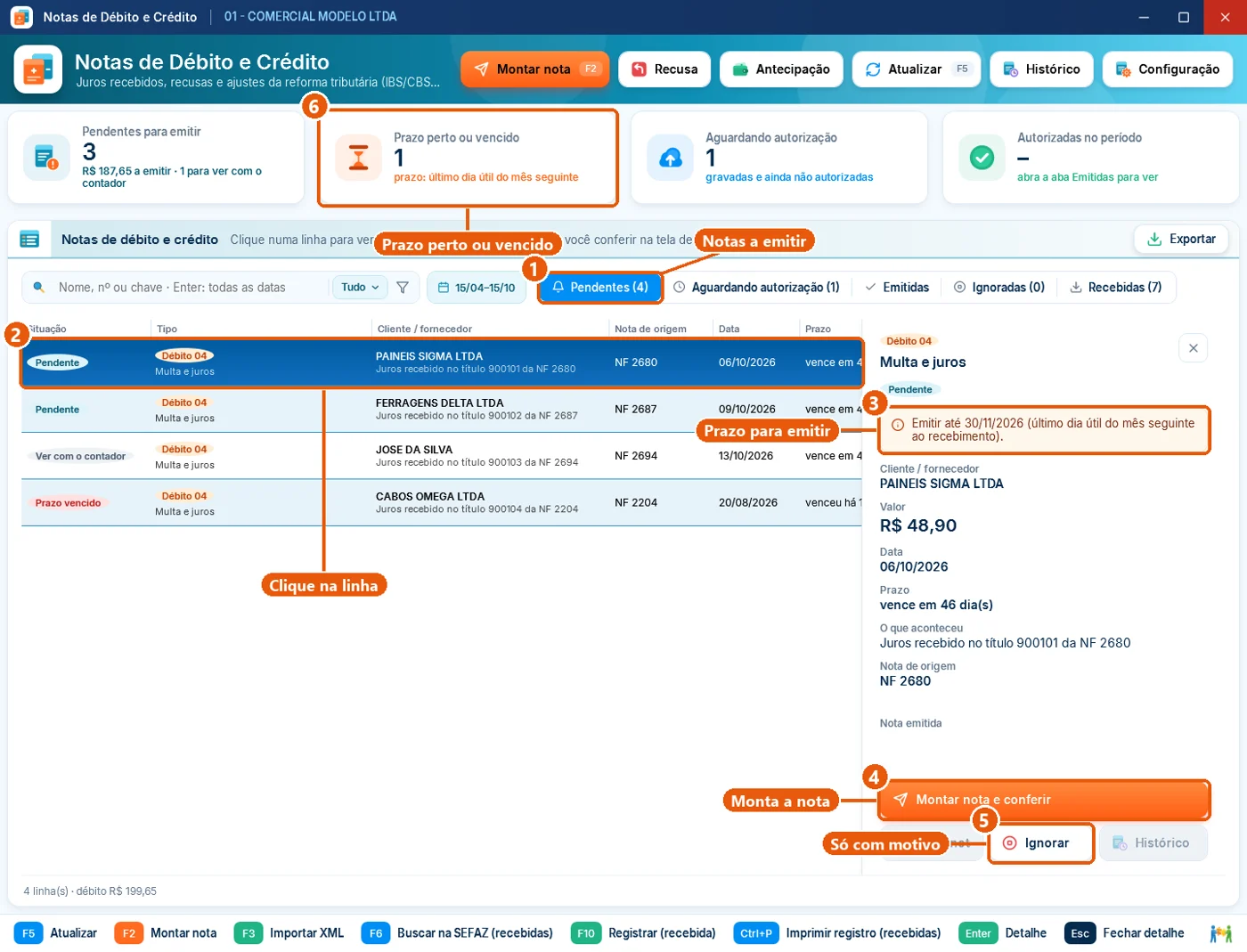This screenshot has width=1247, height=952.
Task: Click NF 2694 origin note cell
Action: [x=636, y=456]
